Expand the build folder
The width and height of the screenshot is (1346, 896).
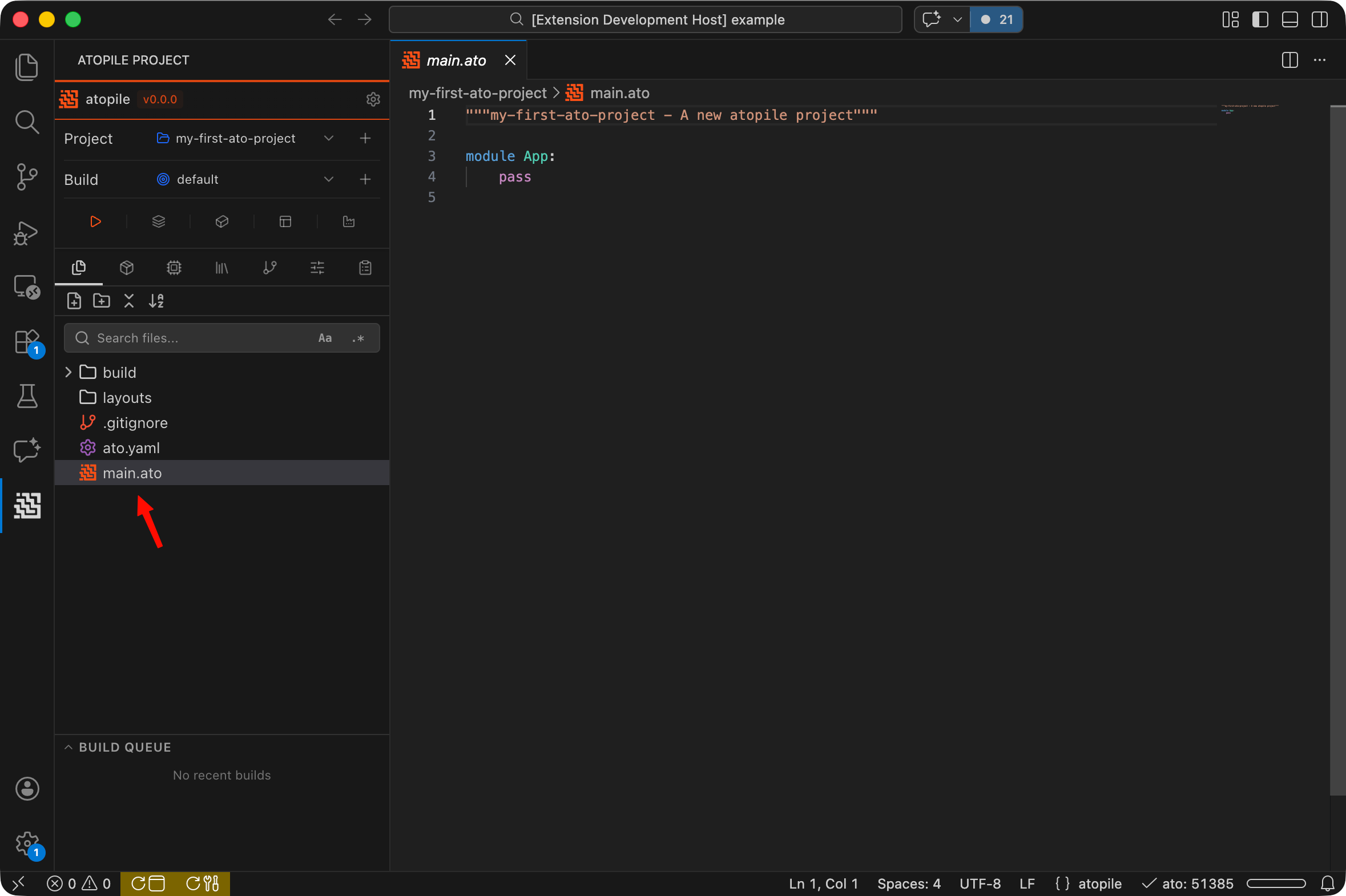point(68,372)
